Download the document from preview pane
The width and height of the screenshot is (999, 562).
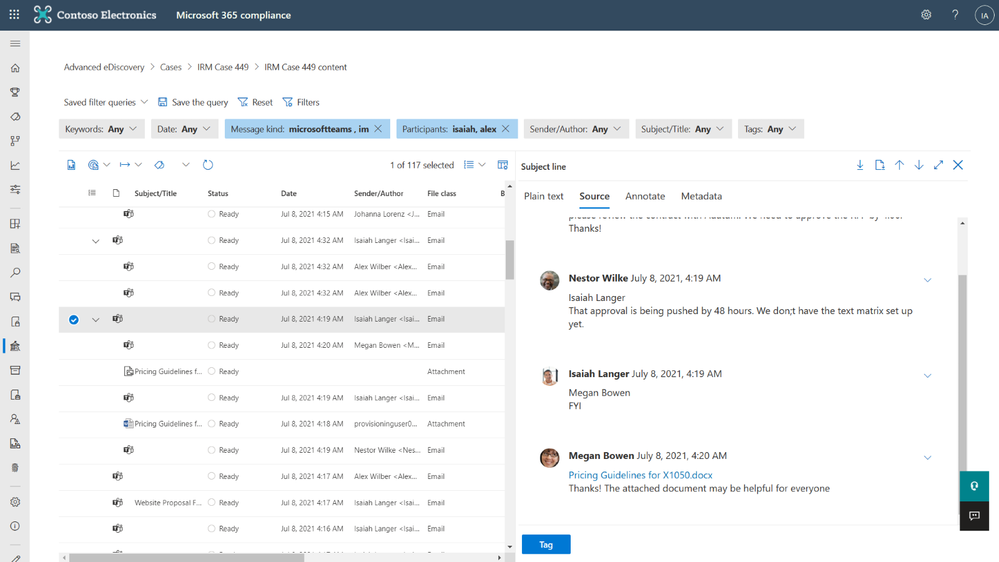coord(859,165)
